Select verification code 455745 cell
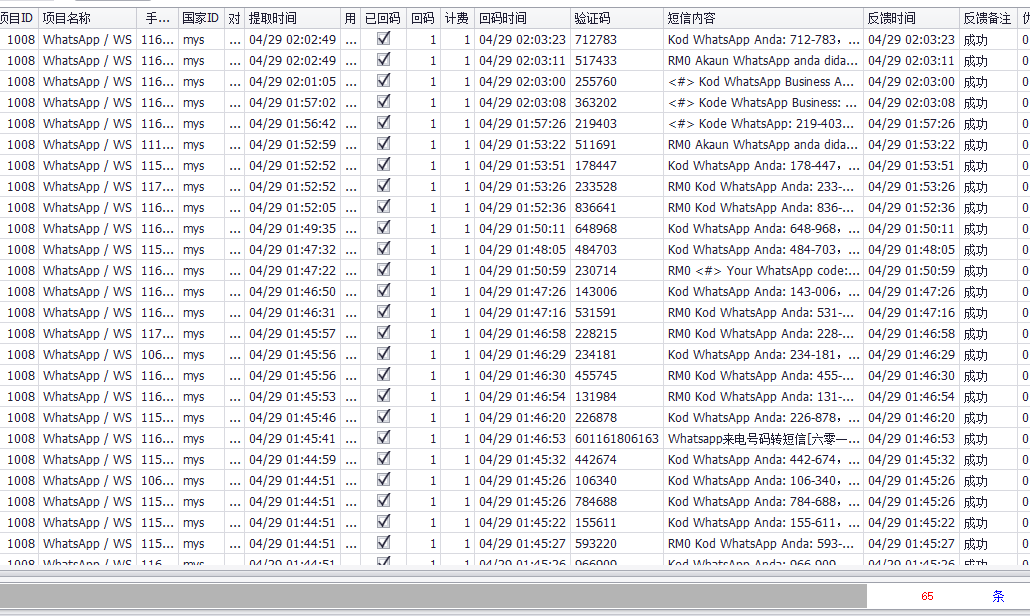The height and width of the screenshot is (616, 1030). click(x=617, y=376)
